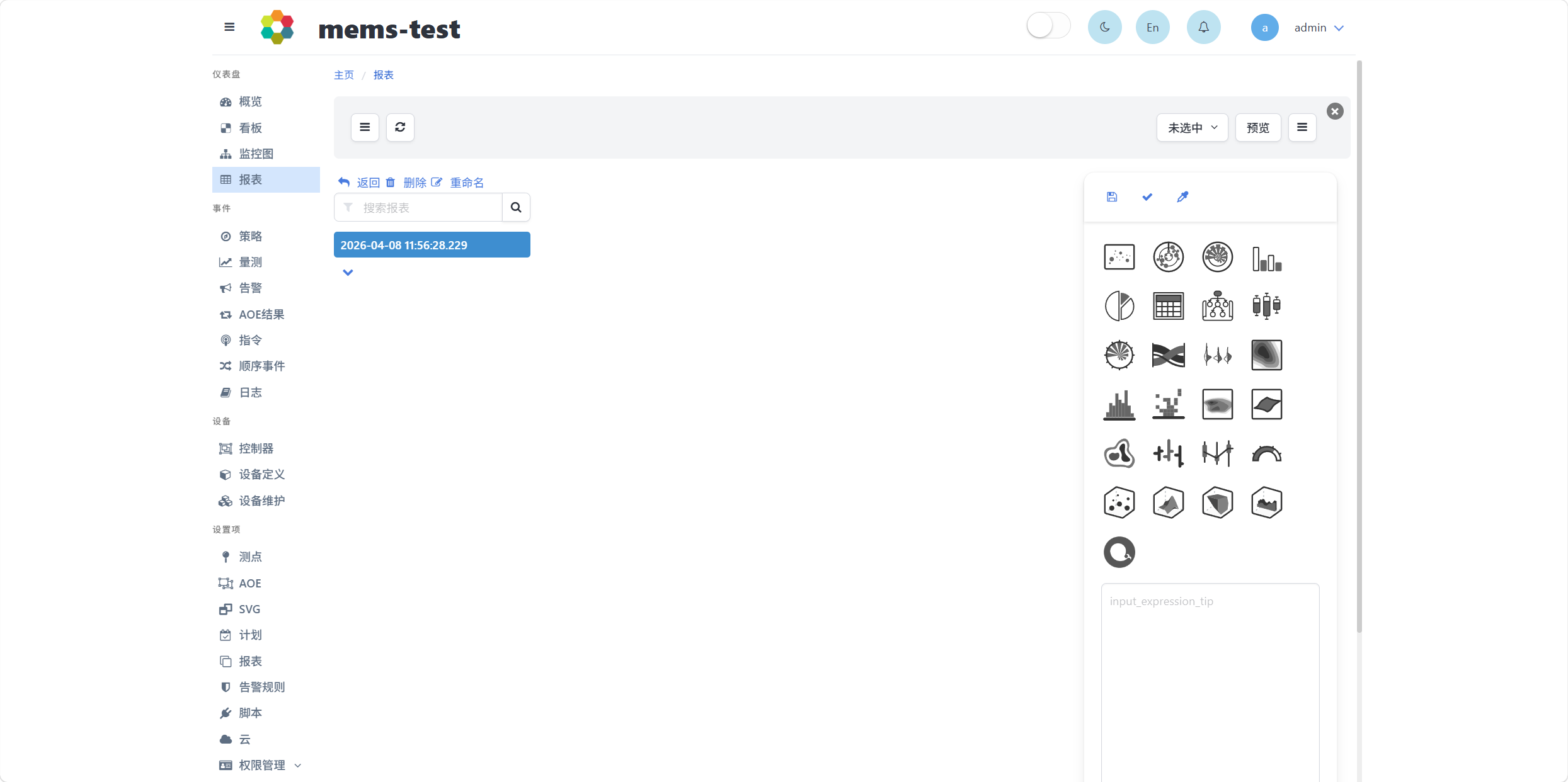Select the flowchart tree diagram icon
Viewport: 1568px width, 782px height.
(1218, 306)
